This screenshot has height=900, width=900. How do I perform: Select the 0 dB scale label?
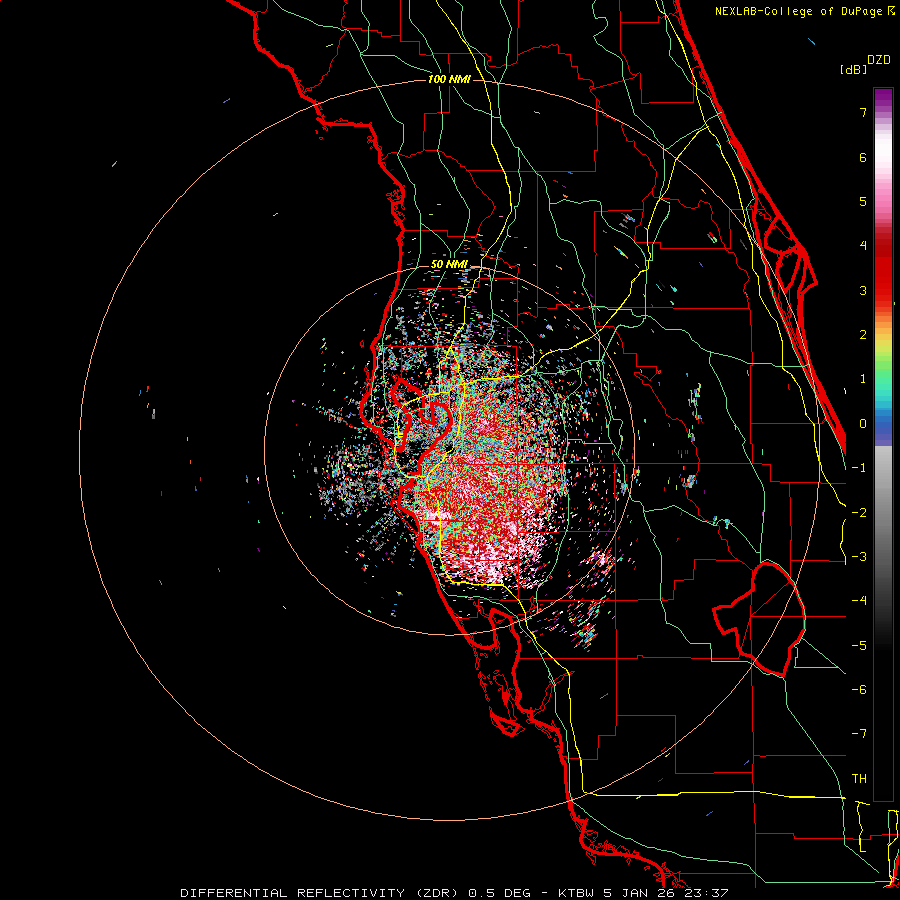[x=863, y=424]
